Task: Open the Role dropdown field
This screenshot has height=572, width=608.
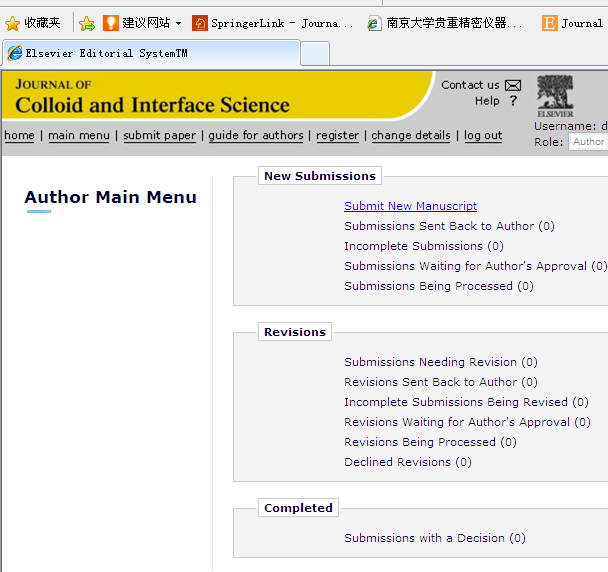Action: coord(588,142)
